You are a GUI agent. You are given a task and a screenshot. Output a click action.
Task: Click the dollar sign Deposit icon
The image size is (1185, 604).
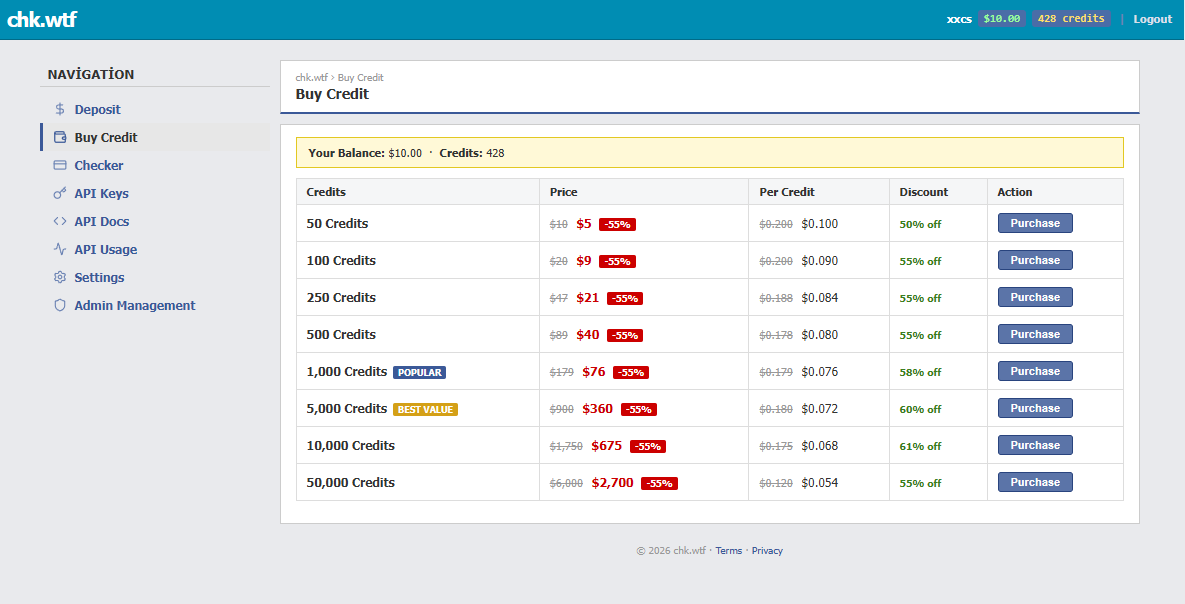tap(60, 110)
